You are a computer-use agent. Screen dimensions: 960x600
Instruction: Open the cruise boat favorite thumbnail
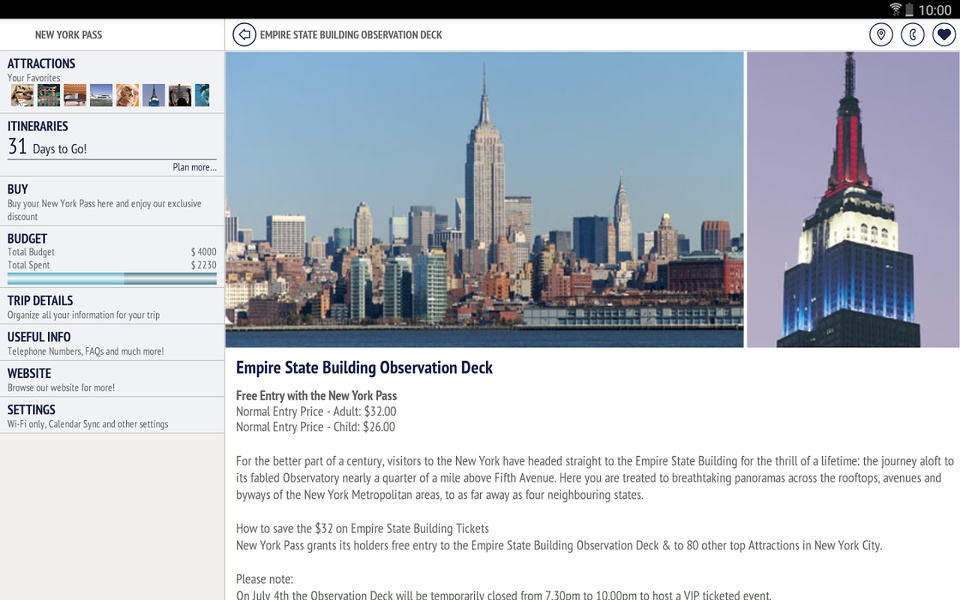click(101, 96)
